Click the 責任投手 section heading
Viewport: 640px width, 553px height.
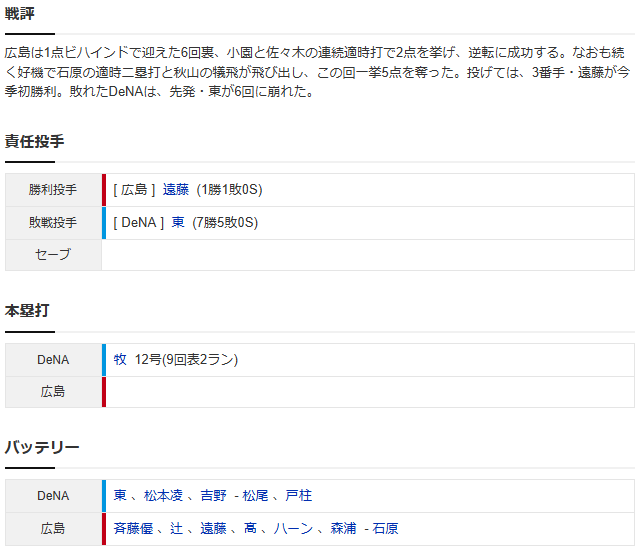coord(34,141)
